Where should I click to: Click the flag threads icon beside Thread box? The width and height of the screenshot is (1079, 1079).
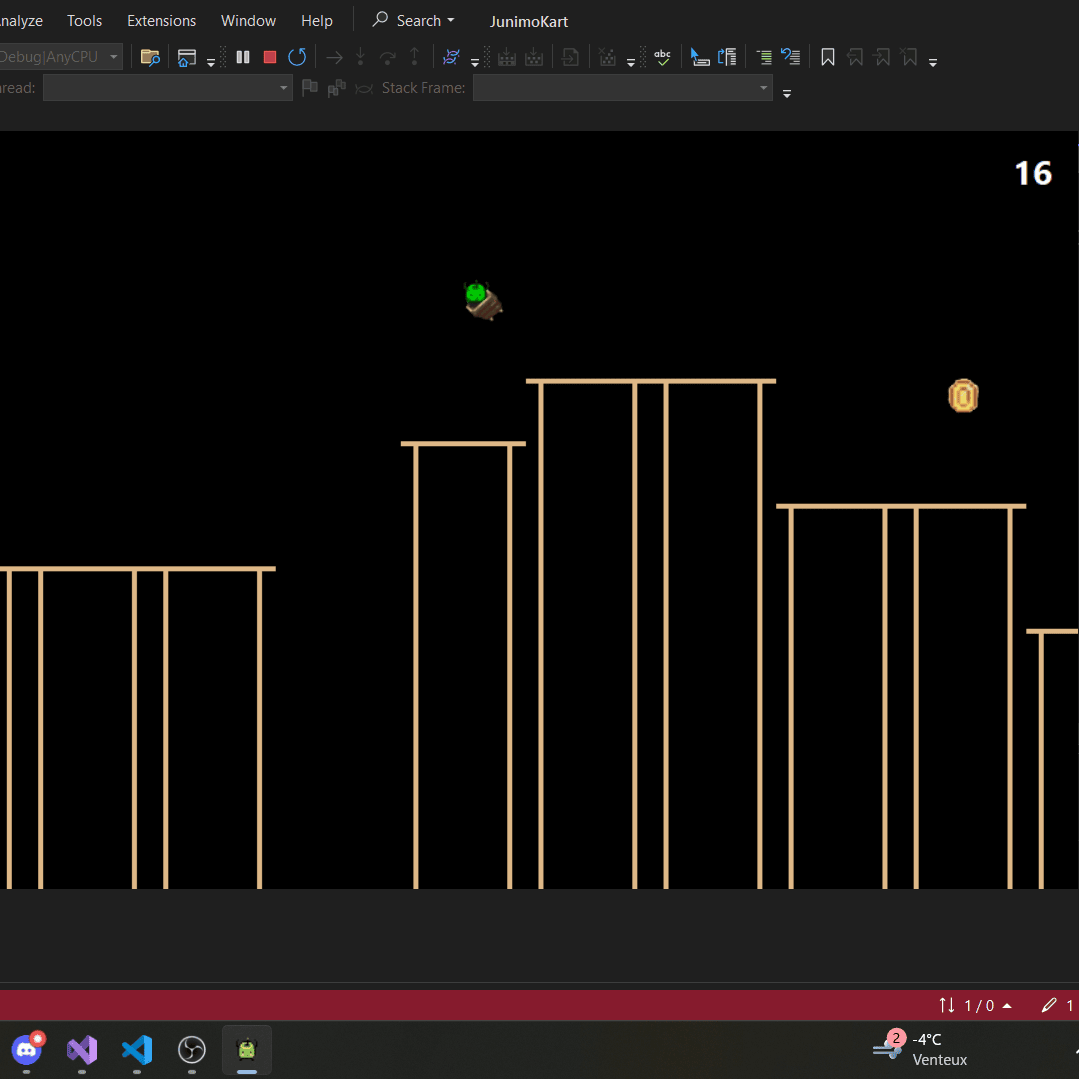310,88
